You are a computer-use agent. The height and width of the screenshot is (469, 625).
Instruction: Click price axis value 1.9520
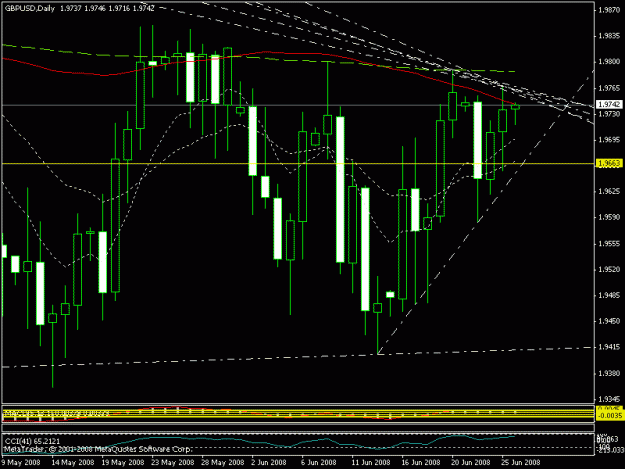pyautogui.click(x=609, y=270)
